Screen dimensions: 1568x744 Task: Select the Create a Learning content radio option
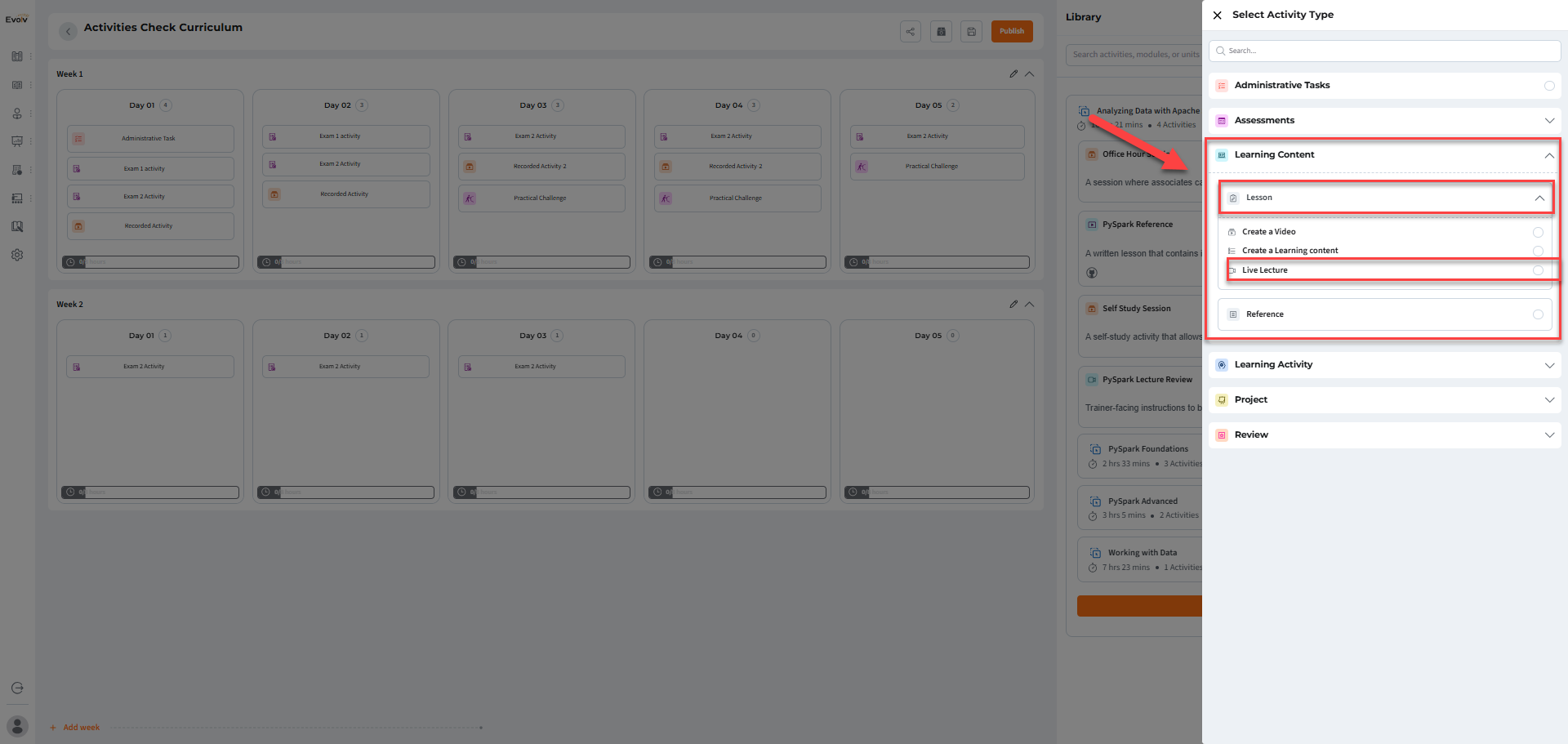1538,251
